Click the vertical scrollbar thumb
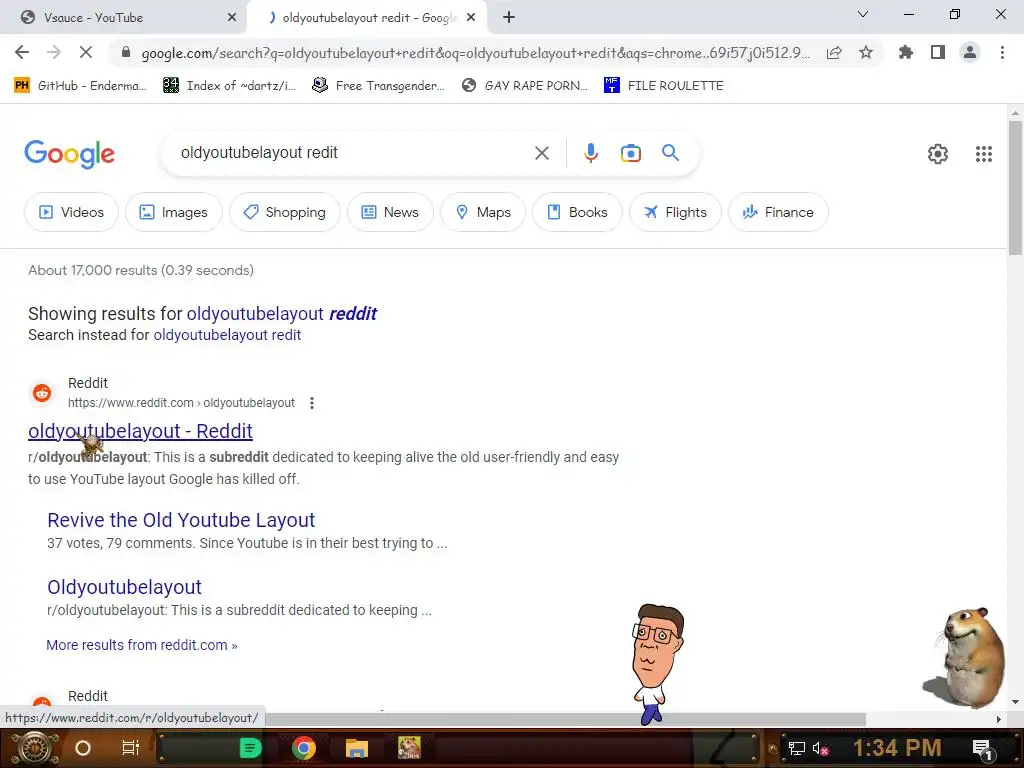1024x768 pixels. 1015,187
